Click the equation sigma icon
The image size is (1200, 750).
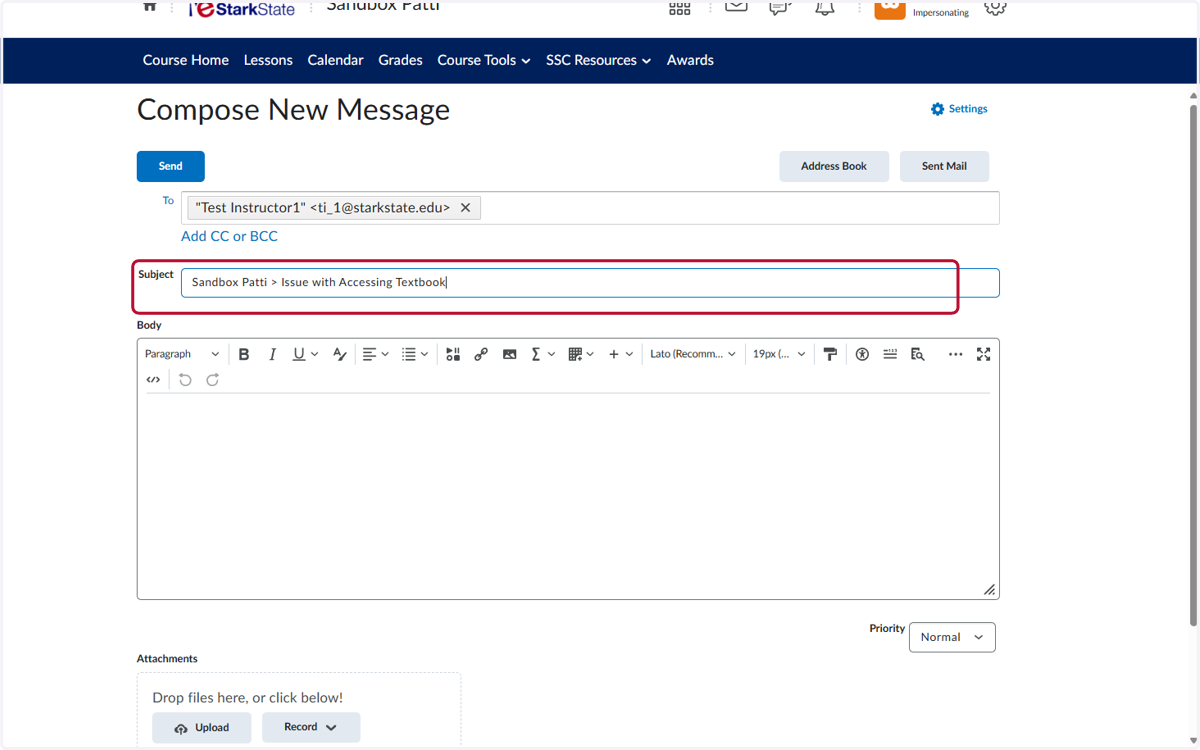[x=536, y=354]
